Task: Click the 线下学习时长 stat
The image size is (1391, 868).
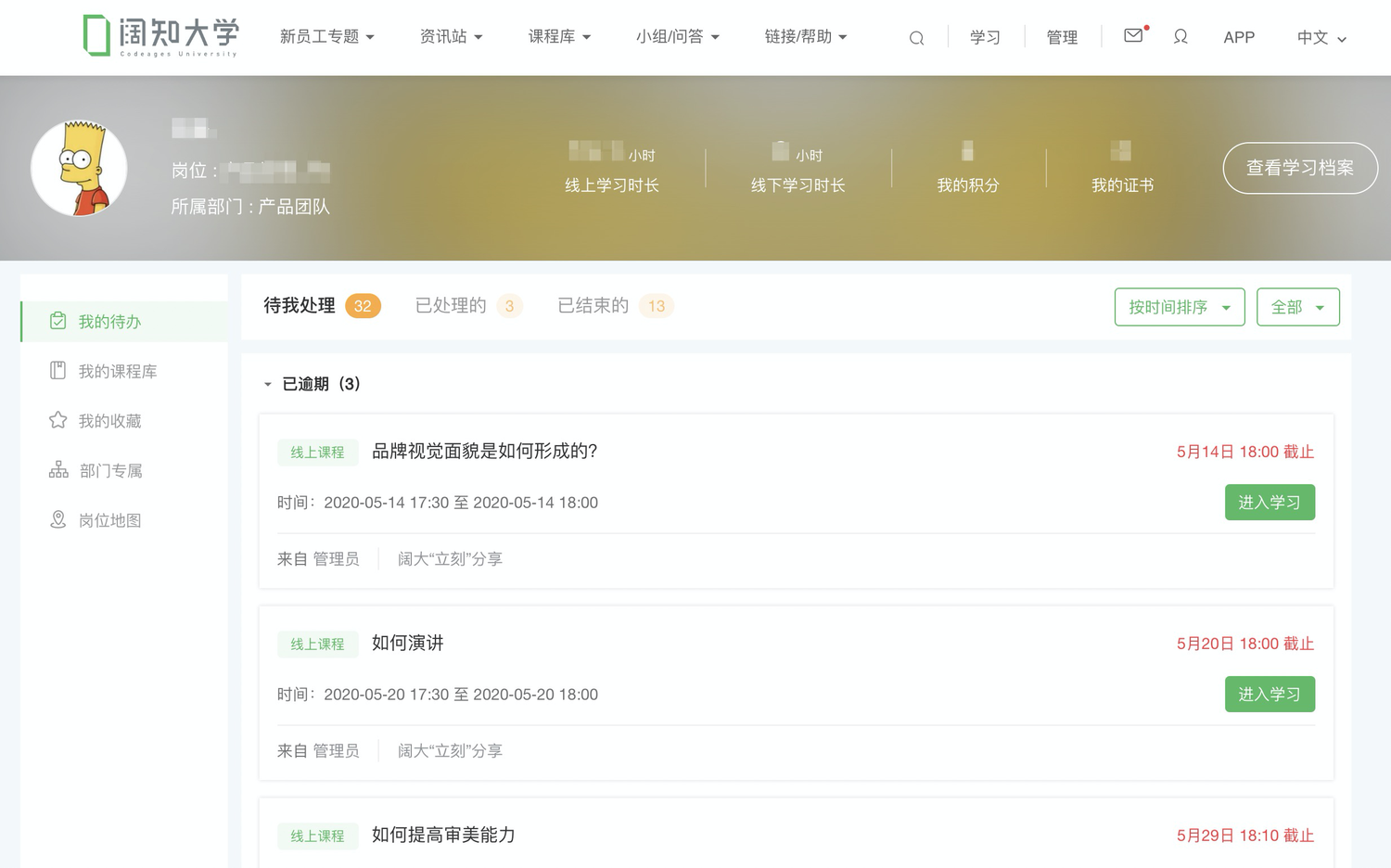Action: (798, 167)
